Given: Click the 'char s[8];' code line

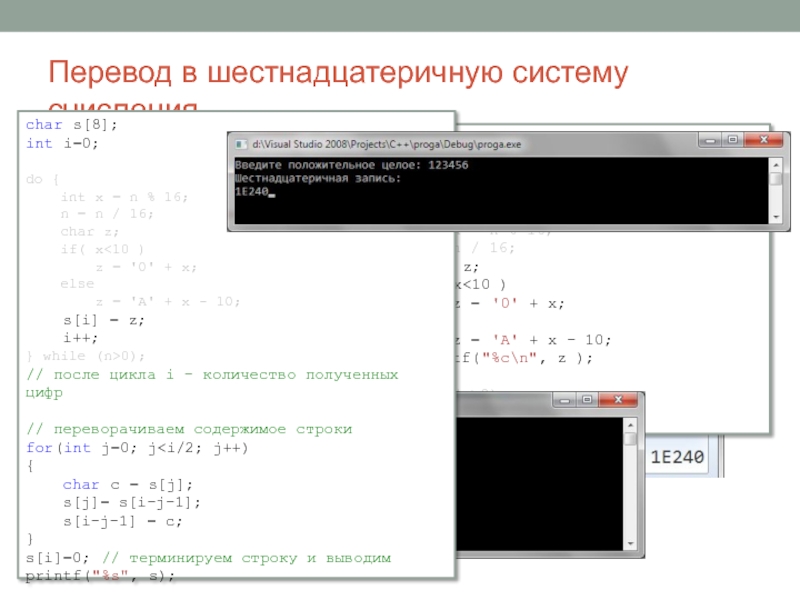Looking at the screenshot, I should 71,124.
